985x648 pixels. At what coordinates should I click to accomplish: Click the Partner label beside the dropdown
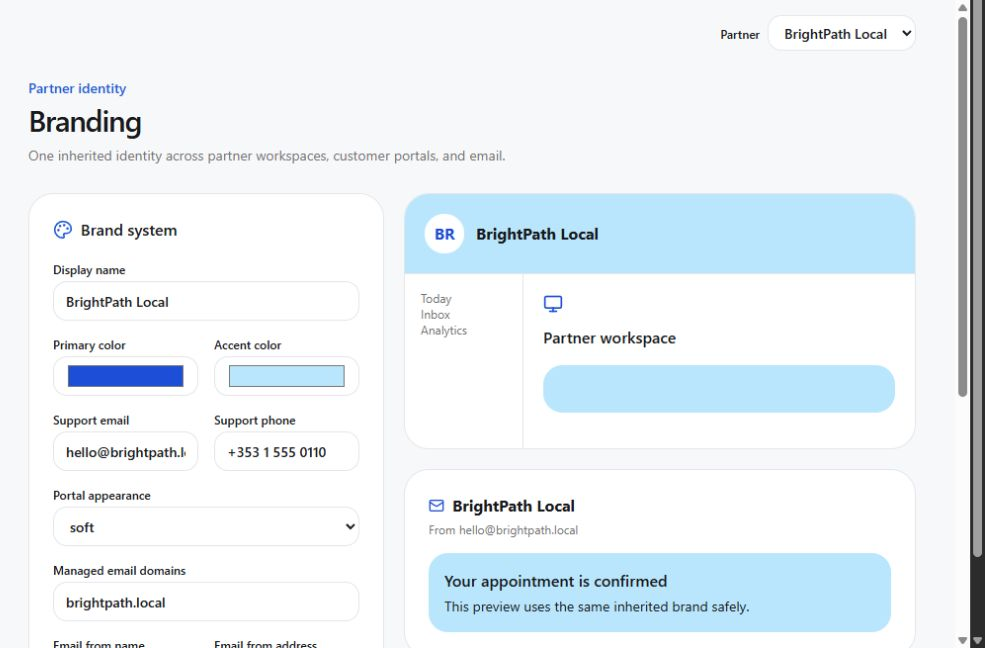click(739, 35)
